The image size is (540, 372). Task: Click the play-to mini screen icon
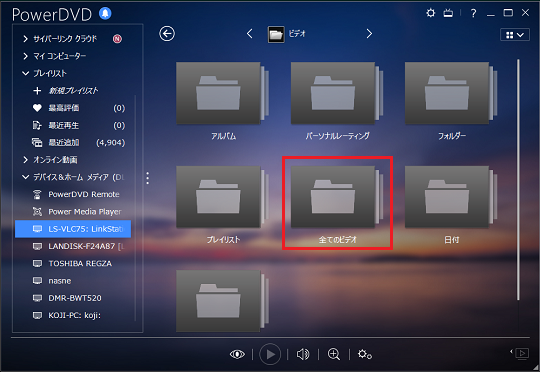522,353
